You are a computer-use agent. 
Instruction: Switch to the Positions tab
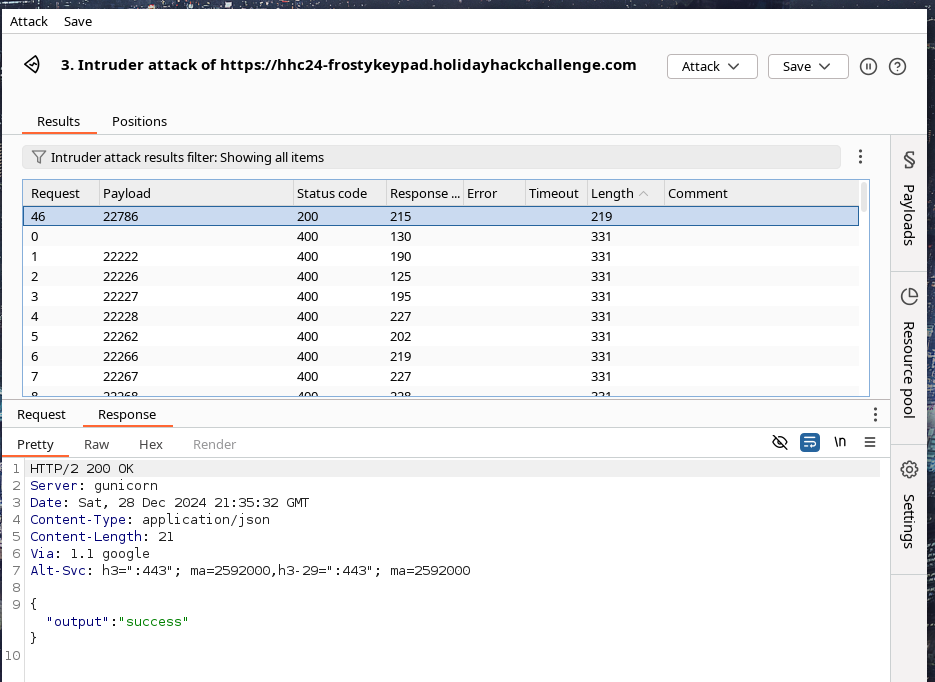(x=140, y=122)
